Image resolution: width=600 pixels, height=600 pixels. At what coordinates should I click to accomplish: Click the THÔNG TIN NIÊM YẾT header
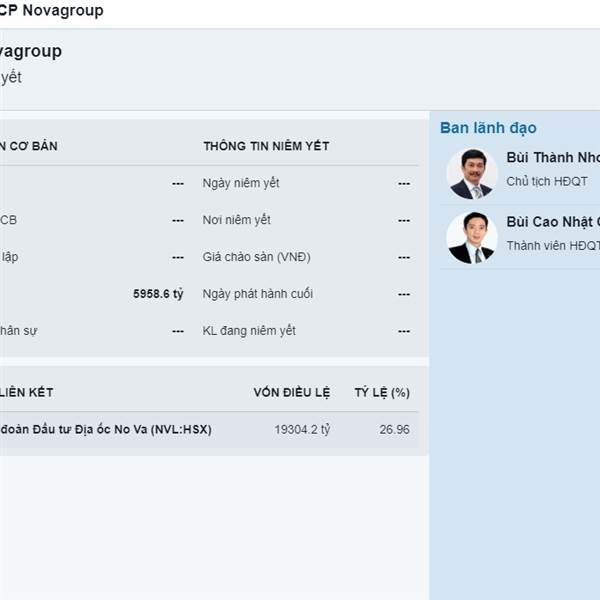coord(266,146)
